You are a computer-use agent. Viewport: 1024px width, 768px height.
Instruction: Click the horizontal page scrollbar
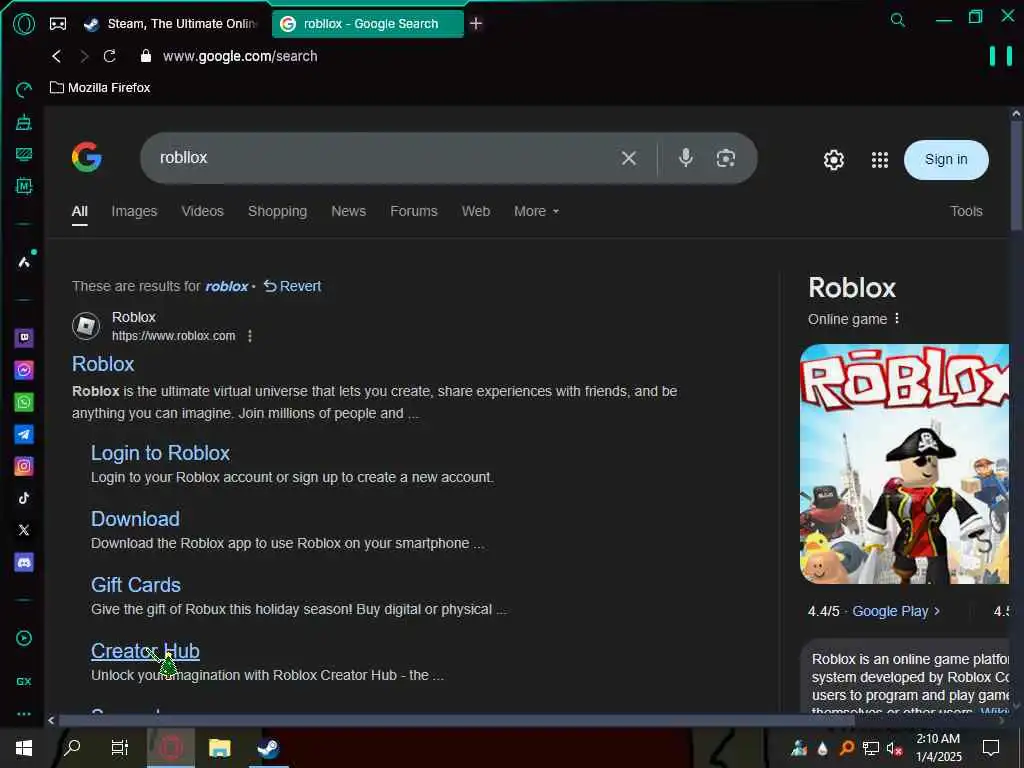(456, 720)
